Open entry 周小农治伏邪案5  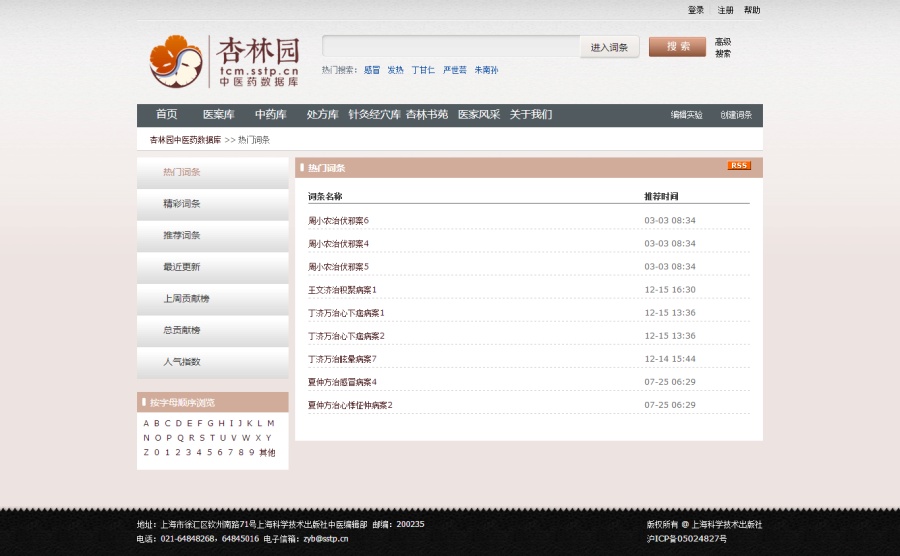tap(338, 266)
